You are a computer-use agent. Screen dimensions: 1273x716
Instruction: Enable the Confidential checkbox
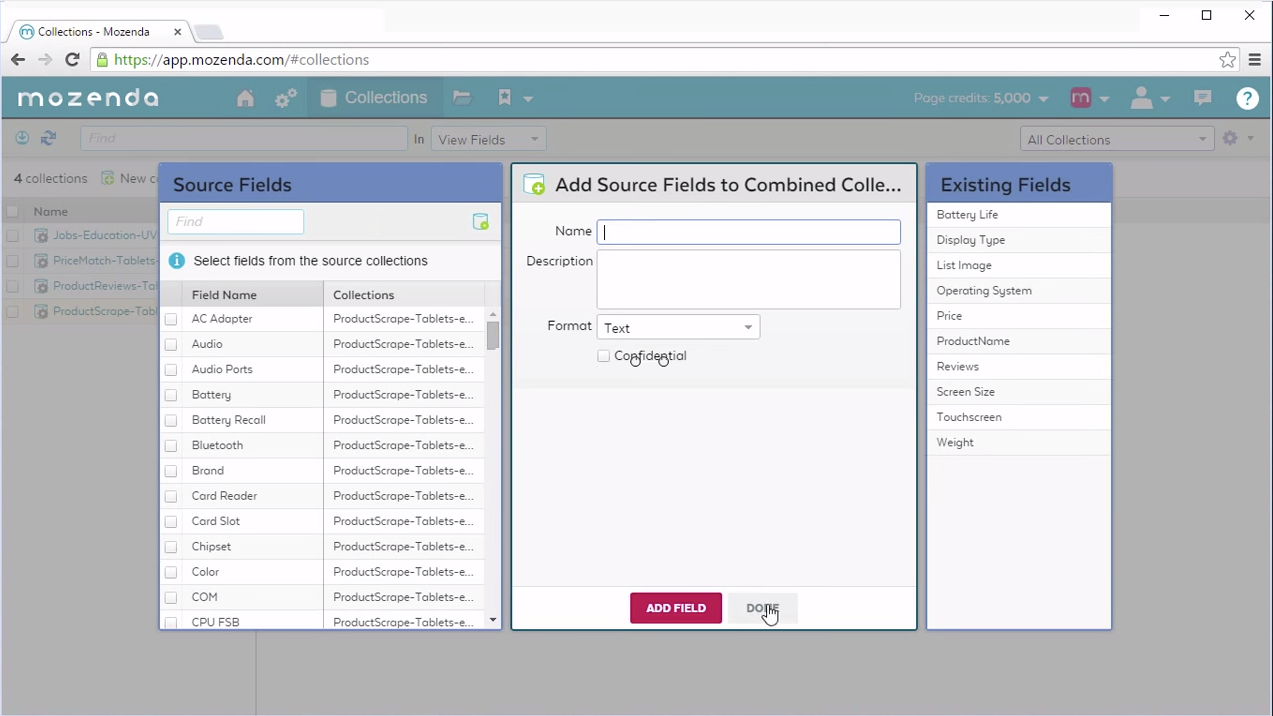603,356
